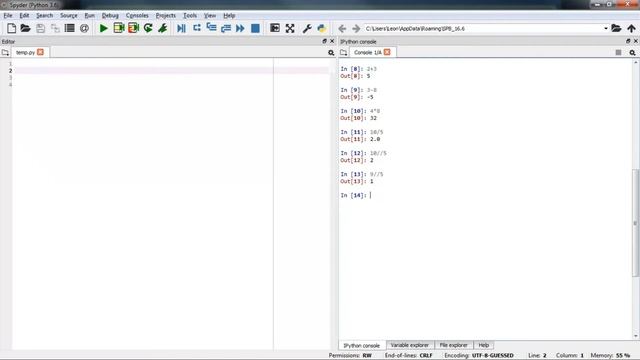Switch to the Variable explorer tab
This screenshot has width=640, height=360.
[410, 345]
